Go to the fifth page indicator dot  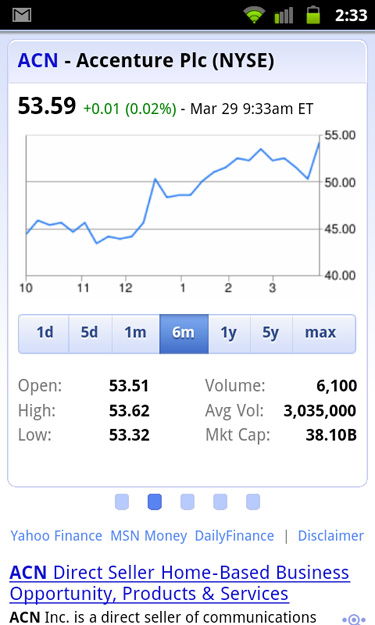tap(253, 502)
